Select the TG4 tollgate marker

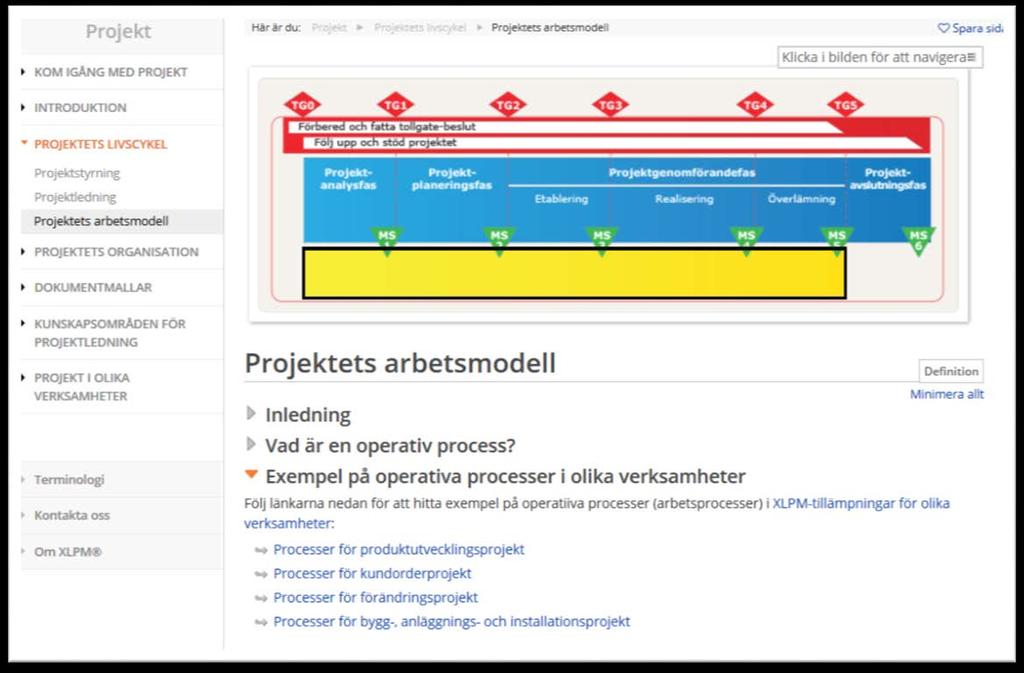tap(755, 104)
